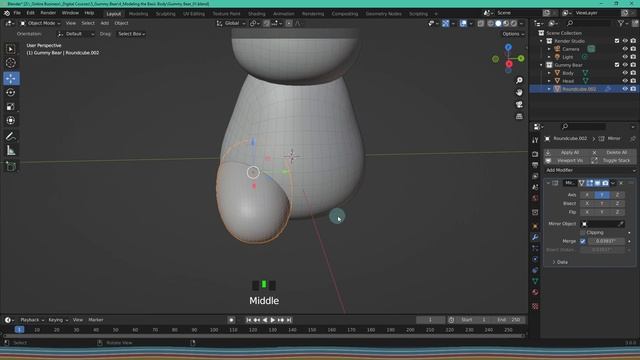Toggle camera view with the camera icon
The image size is (640, 360).
519,104
